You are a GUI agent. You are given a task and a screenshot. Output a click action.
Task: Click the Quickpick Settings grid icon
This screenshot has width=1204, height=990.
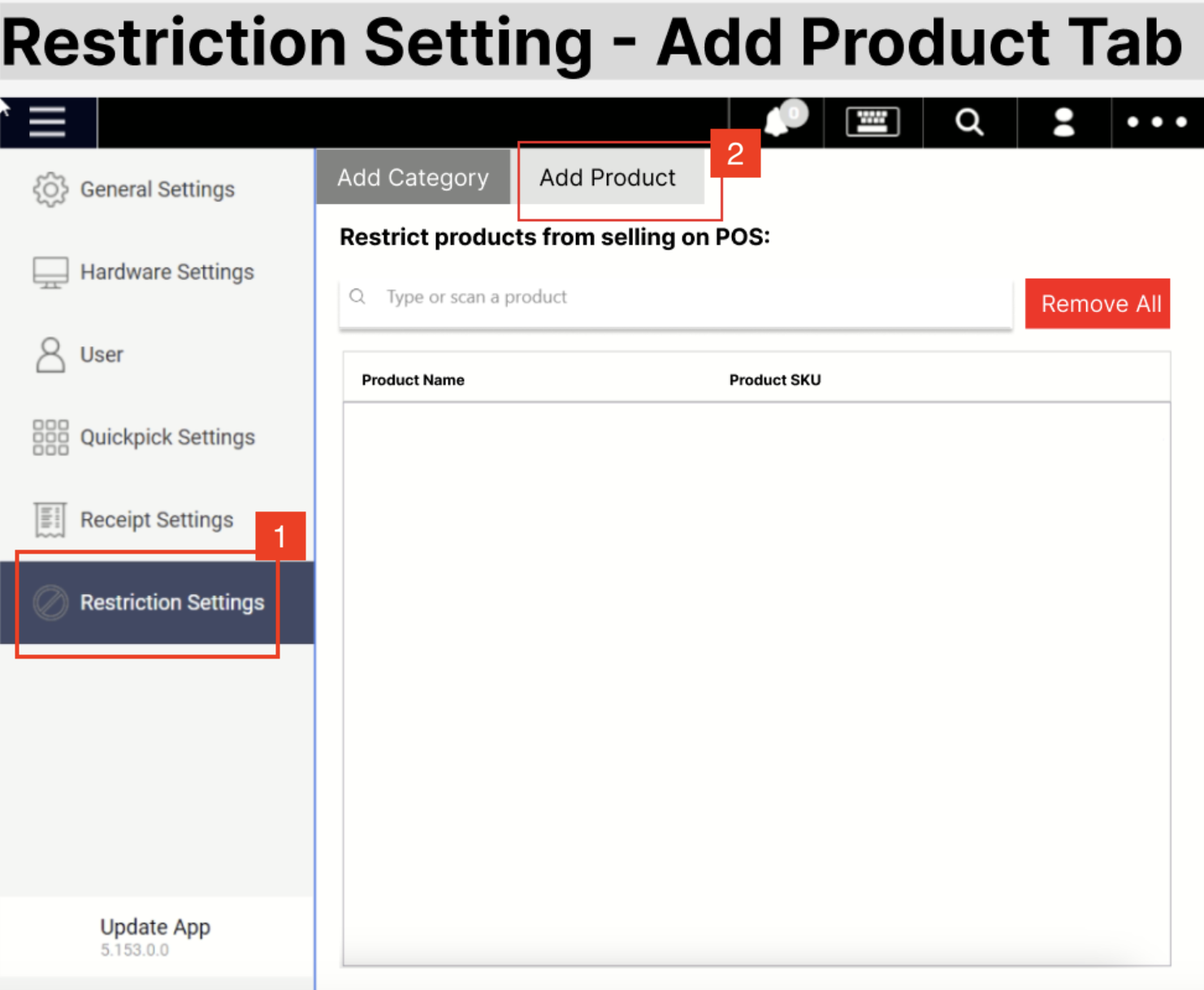(50, 437)
